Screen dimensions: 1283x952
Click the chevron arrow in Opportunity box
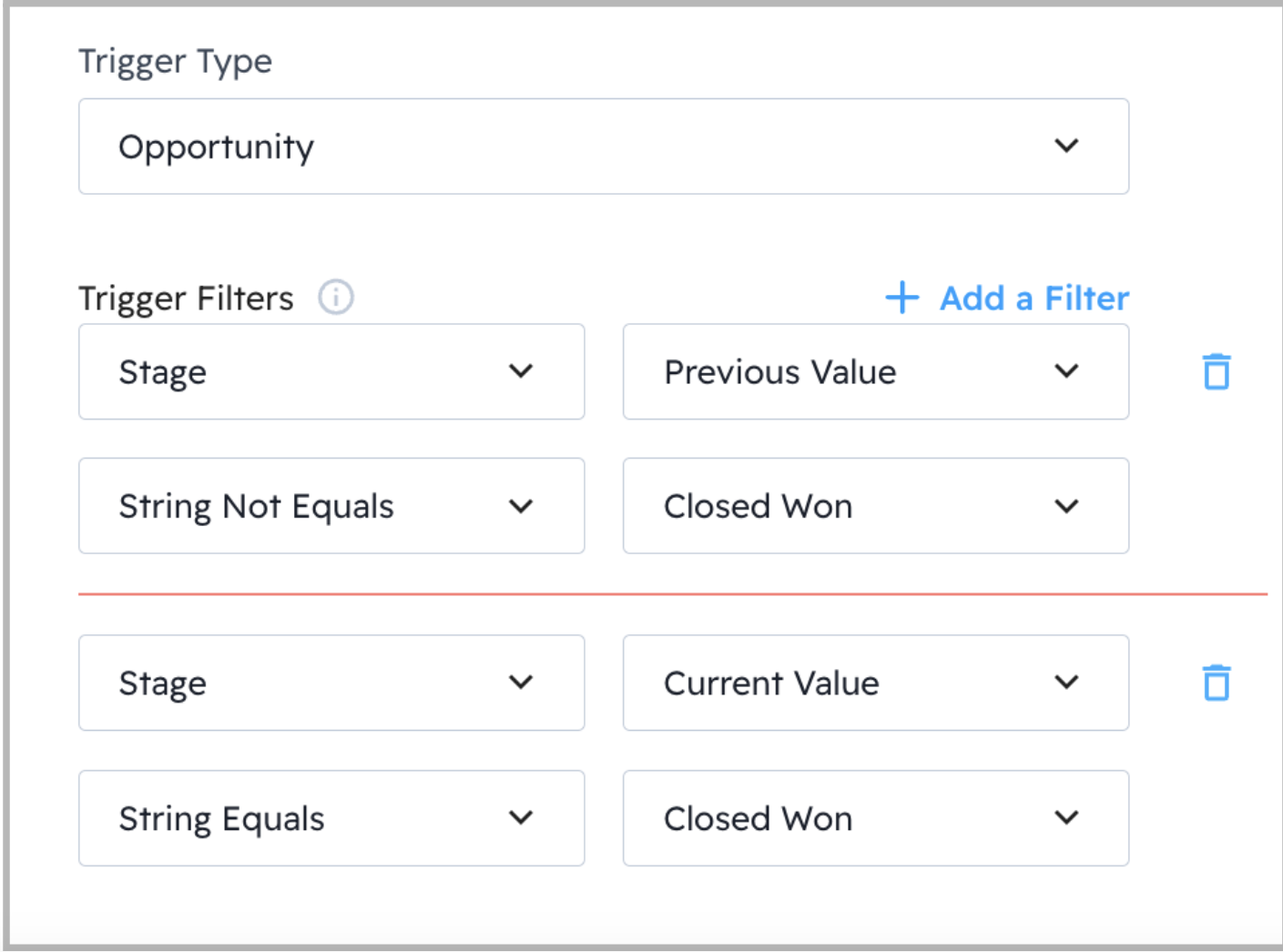(x=1066, y=146)
